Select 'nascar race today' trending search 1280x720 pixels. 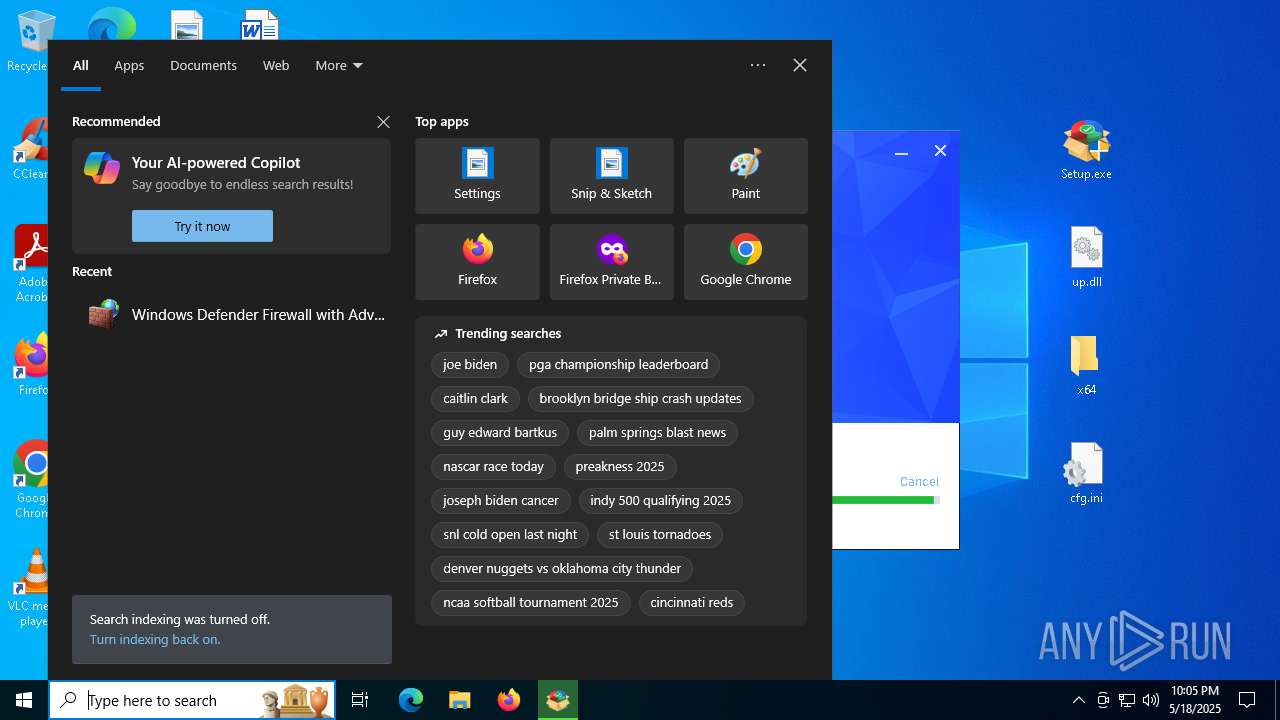[493, 467]
